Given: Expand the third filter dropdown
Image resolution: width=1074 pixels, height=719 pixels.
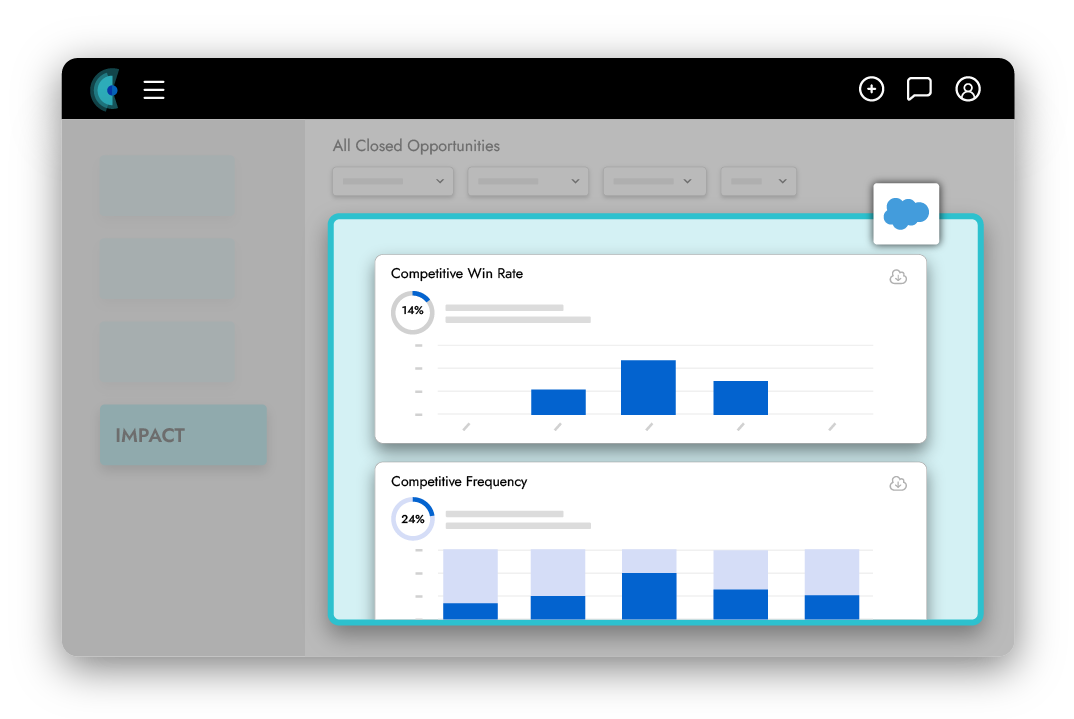Looking at the screenshot, I should [x=654, y=181].
